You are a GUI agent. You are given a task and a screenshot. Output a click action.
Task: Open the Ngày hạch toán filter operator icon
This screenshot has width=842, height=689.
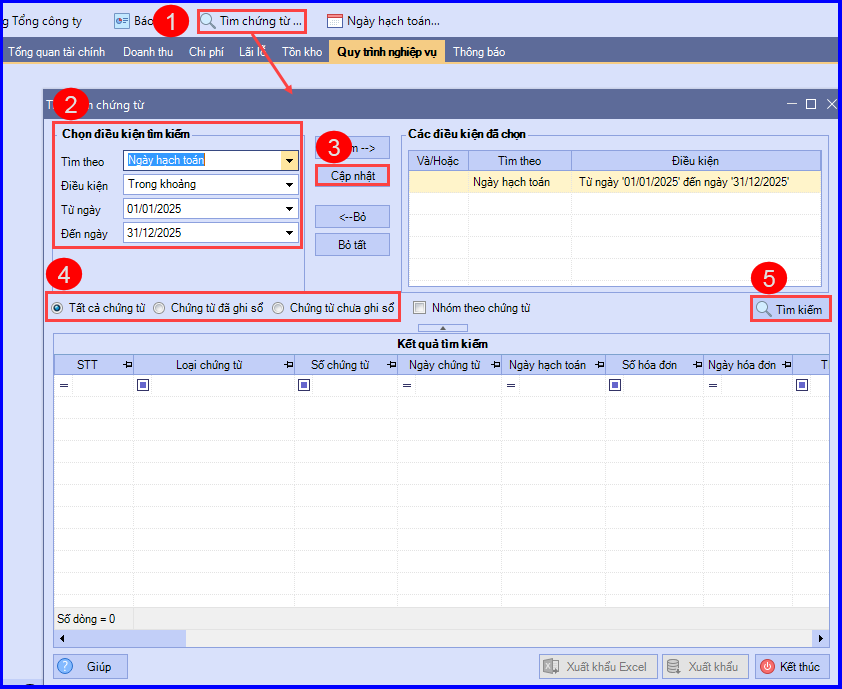pyautogui.click(x=511, y=386)
